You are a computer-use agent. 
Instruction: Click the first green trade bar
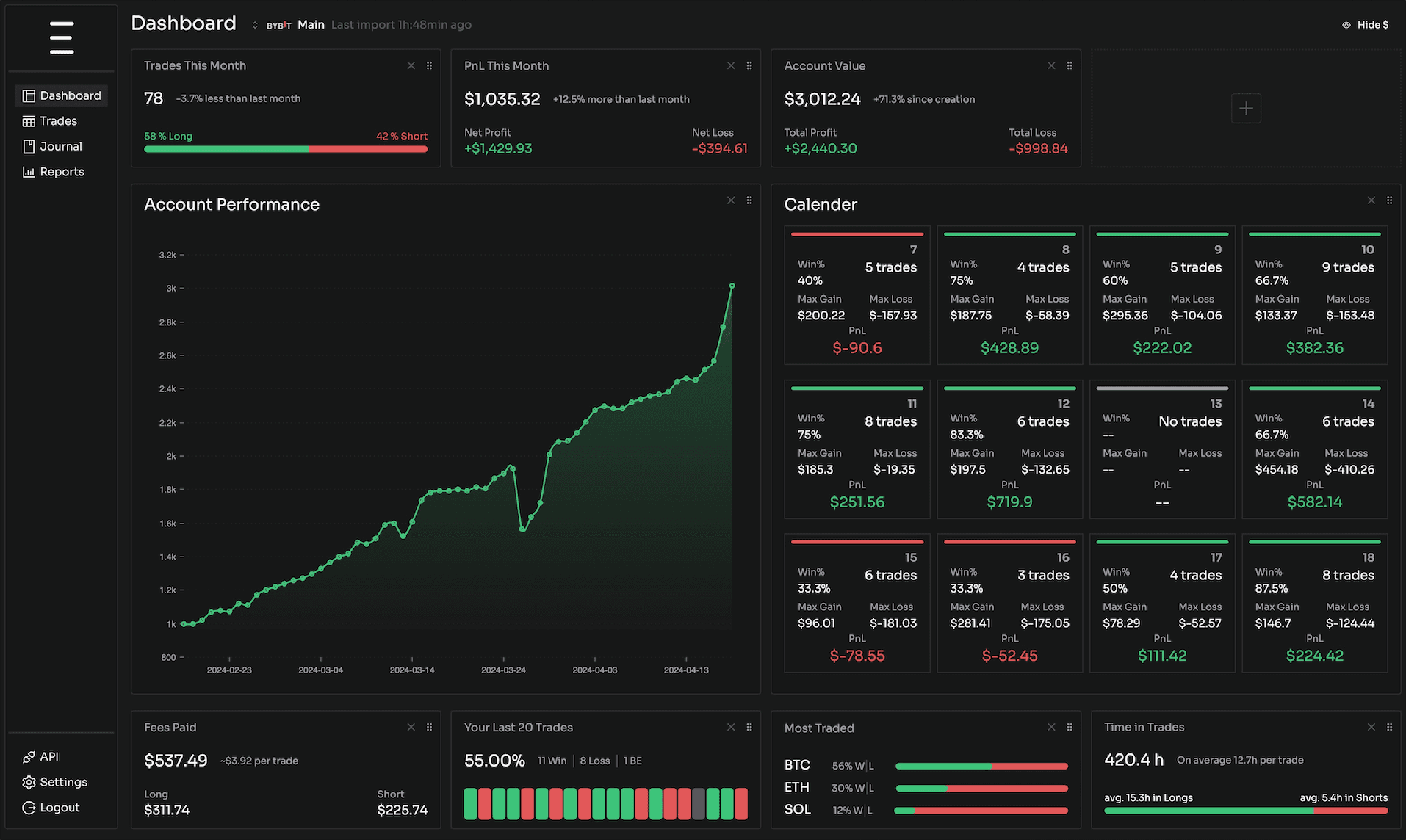point(470,804)
